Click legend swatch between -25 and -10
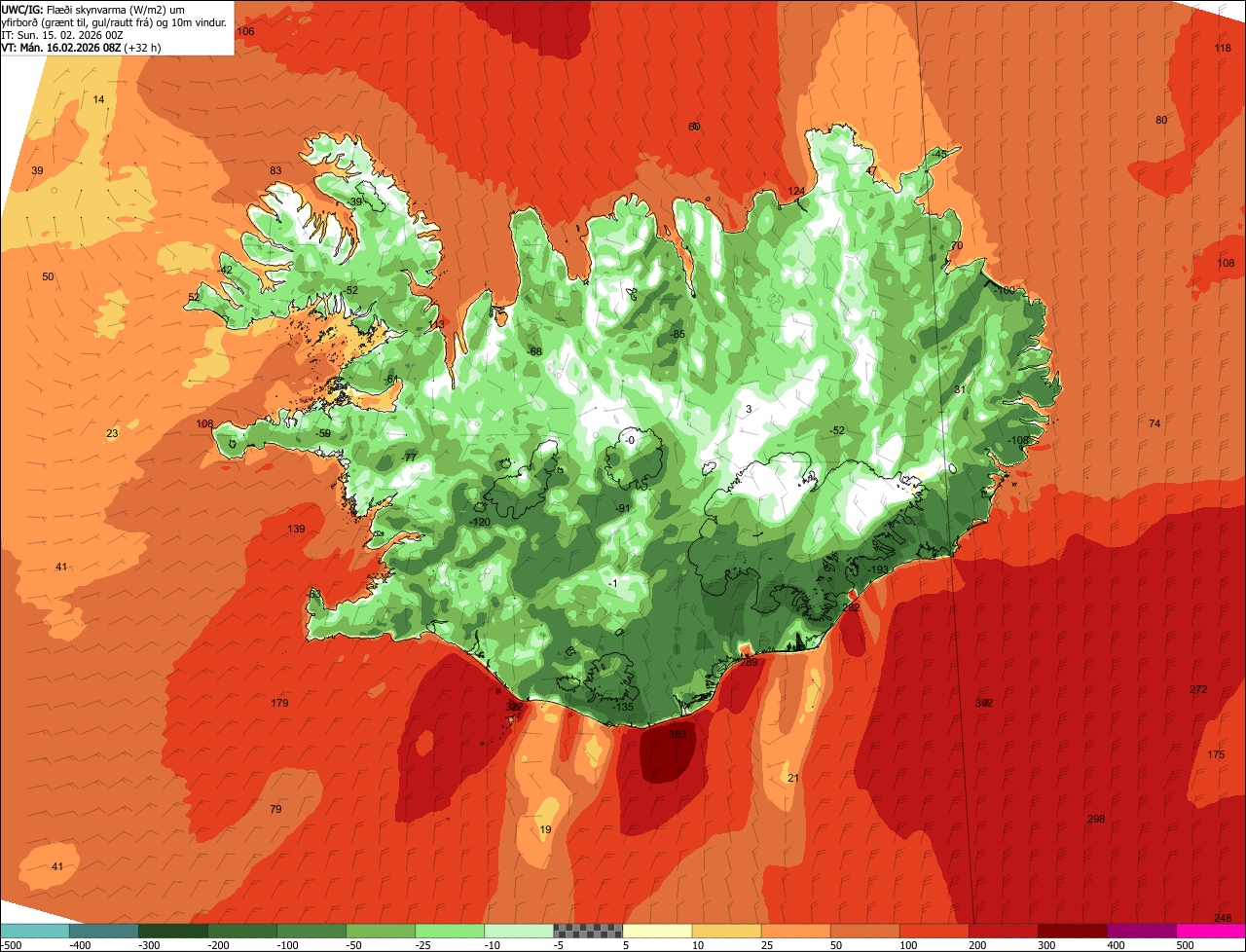This screenshot has height=952, width=1246. [450, 930]
